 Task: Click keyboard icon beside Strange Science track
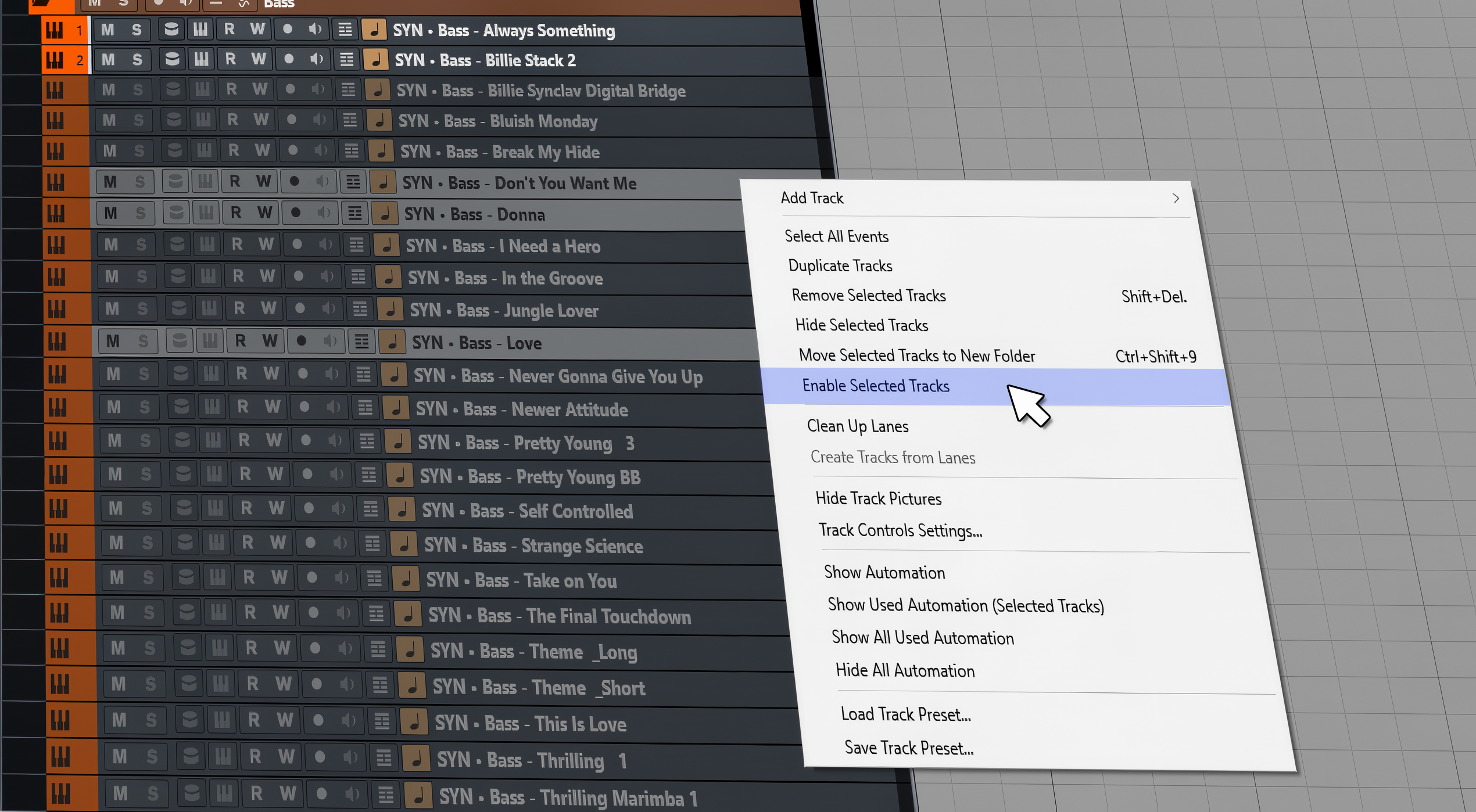pos(59,544)
